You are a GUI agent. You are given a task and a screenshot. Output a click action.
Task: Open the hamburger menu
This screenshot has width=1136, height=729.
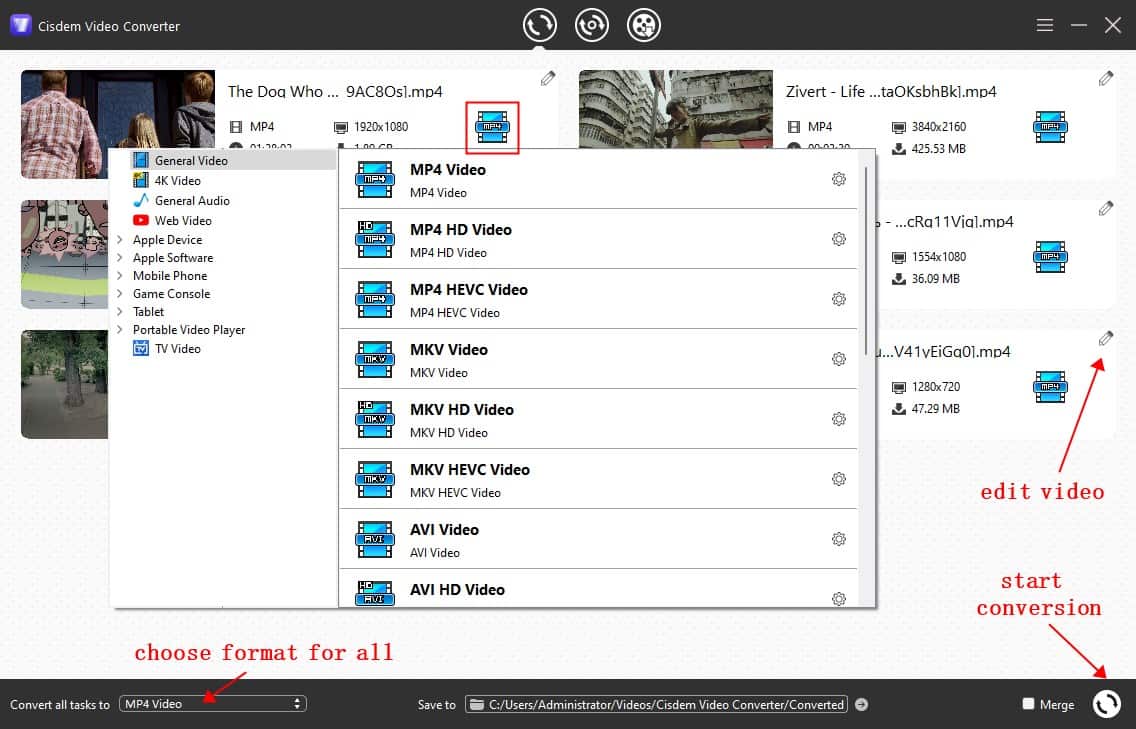(1045, 25)
